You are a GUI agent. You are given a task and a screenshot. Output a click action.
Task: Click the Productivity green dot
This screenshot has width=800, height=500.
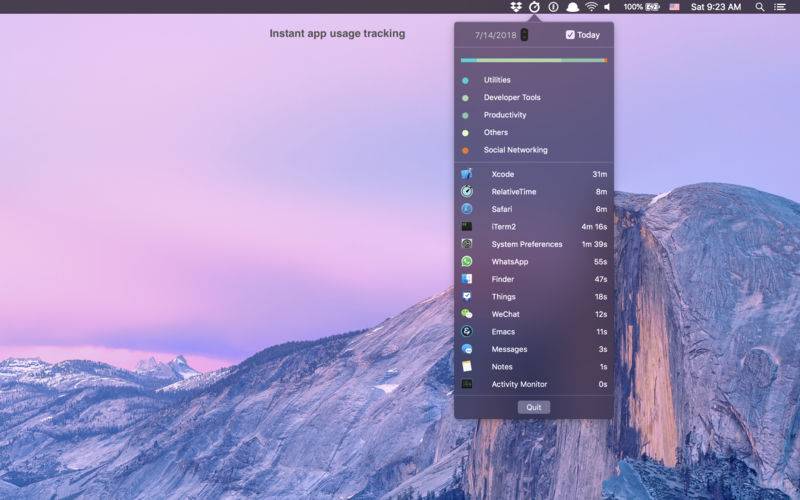(465, 116)
